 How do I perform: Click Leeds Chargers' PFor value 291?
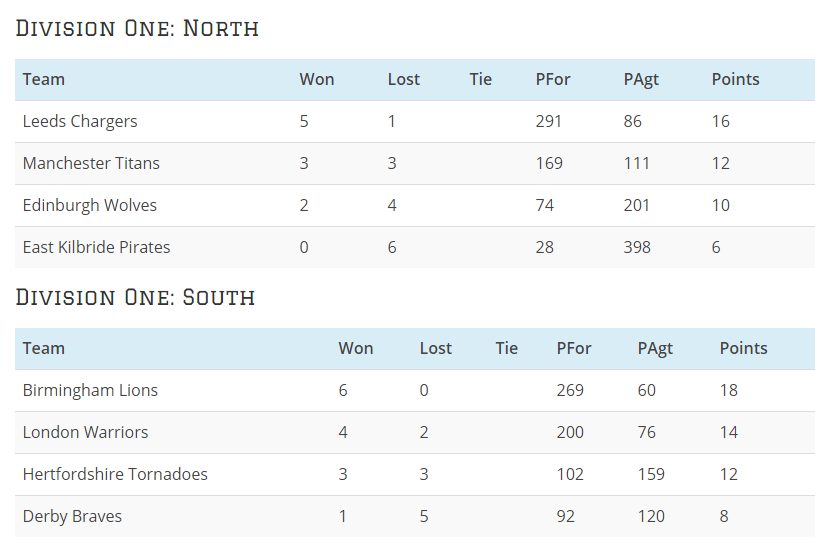[548, 121]
